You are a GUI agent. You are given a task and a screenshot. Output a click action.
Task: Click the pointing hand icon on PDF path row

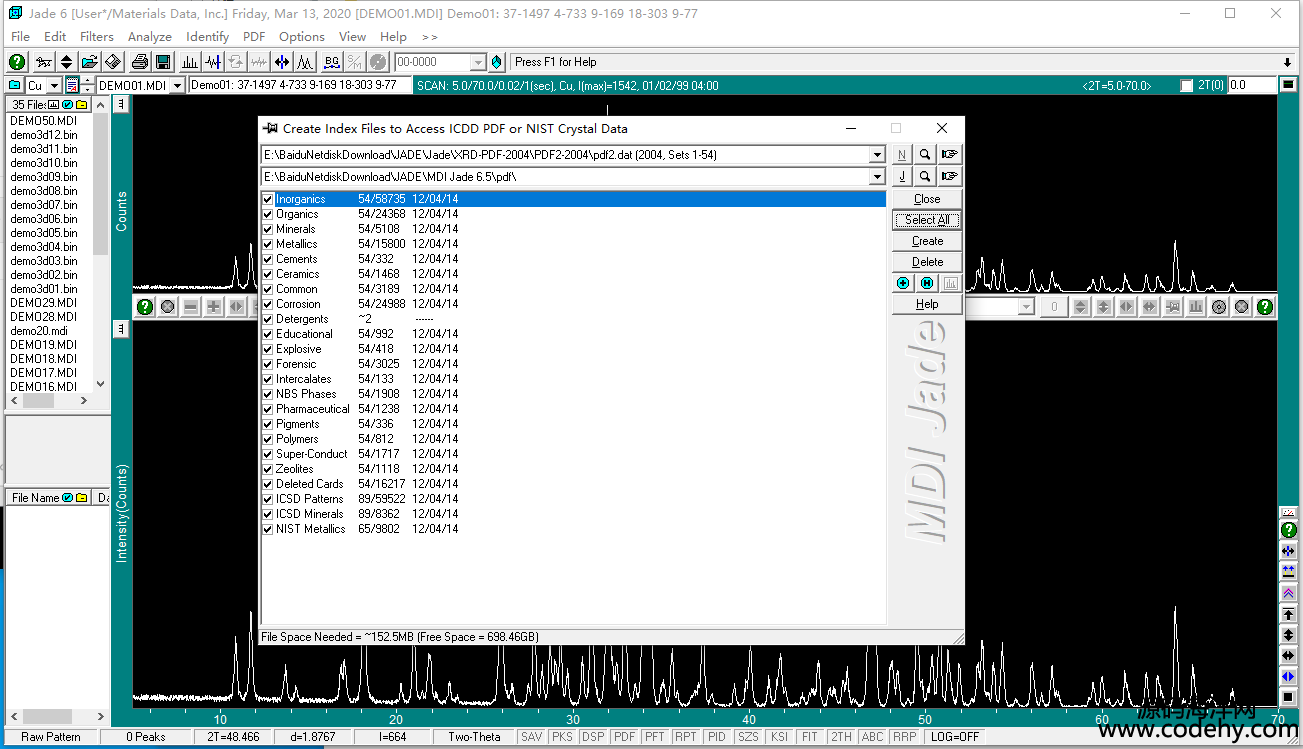950,155
